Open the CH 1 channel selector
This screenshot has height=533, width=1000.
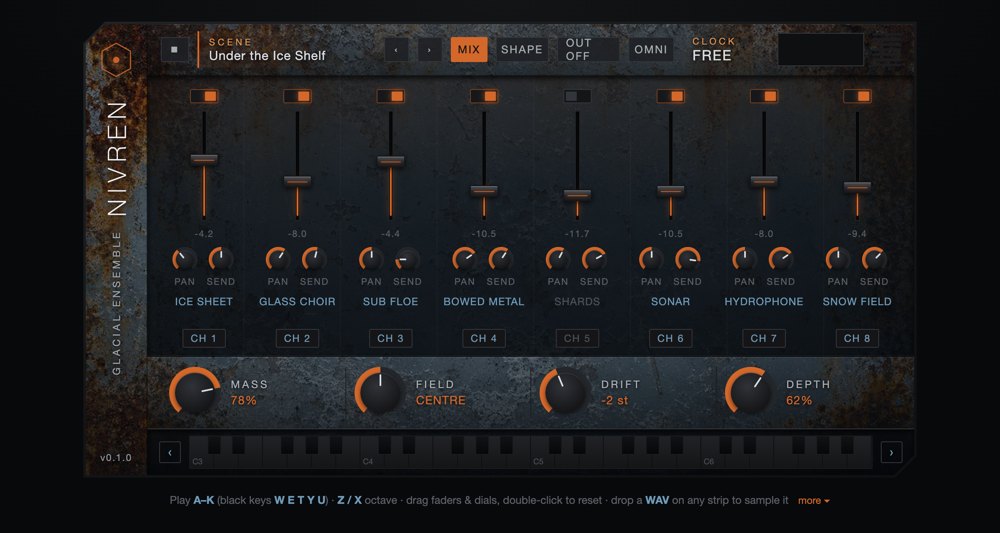click(204, 339)
